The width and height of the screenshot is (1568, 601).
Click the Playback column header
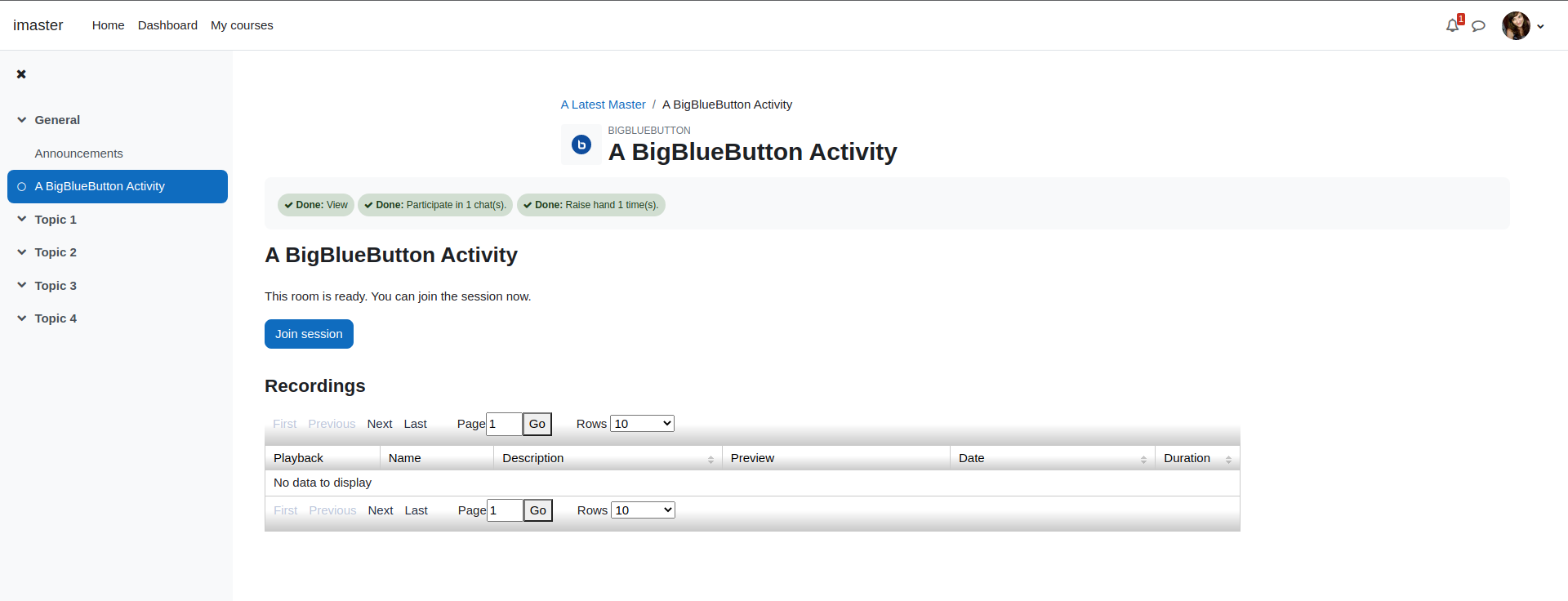pyautogui.click(x=323, y=458)
